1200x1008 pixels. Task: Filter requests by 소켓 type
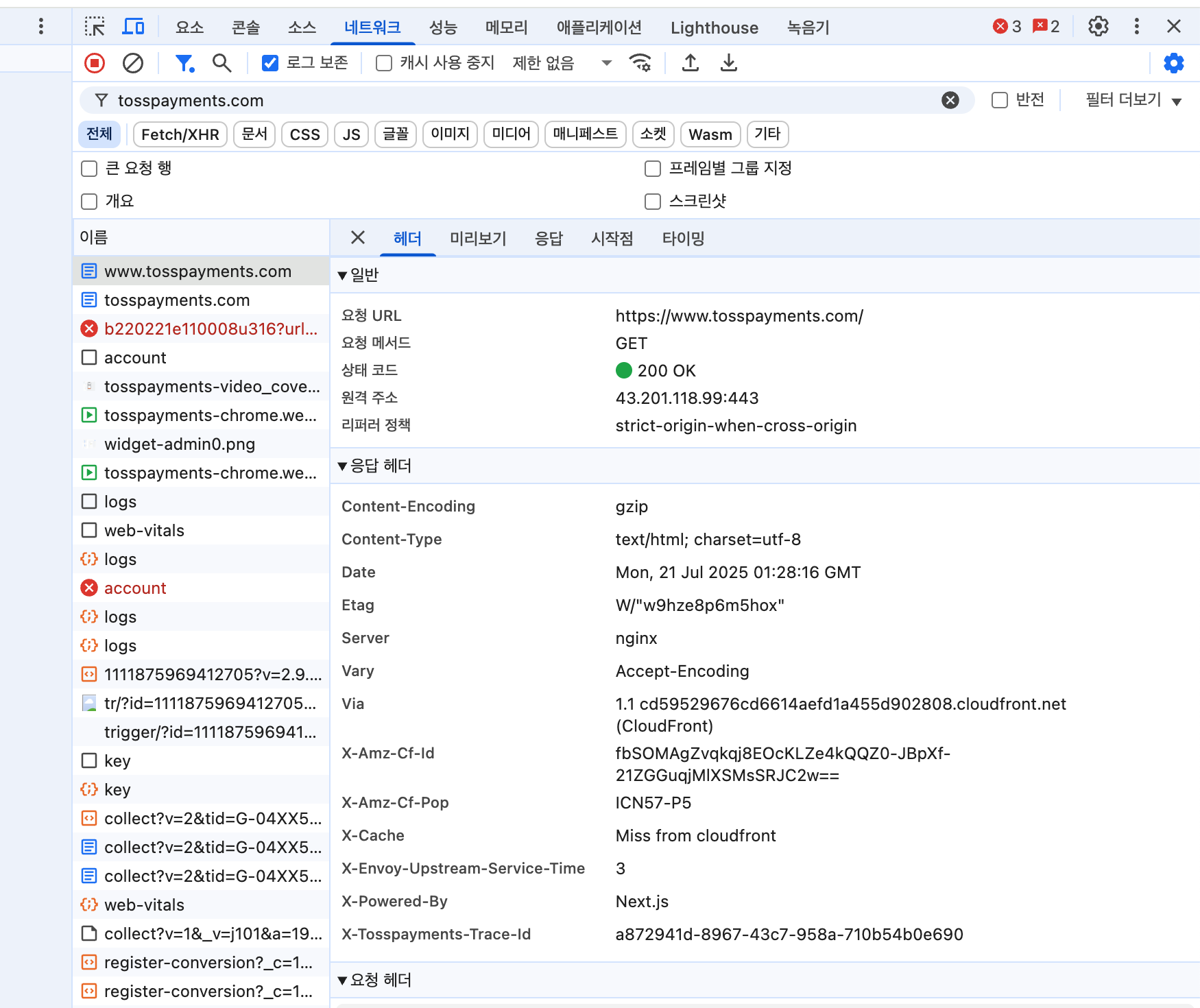click(x=653, y=134)
